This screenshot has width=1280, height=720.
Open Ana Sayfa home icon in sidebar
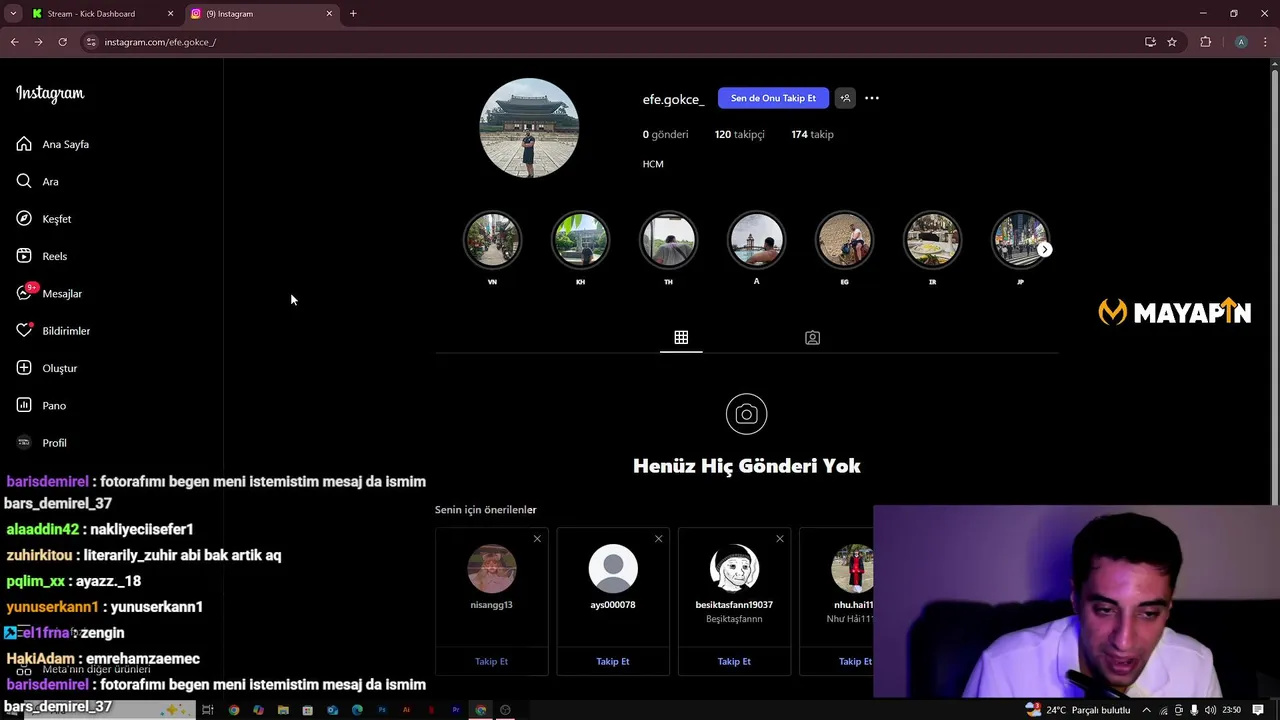(x=24, y=144)
